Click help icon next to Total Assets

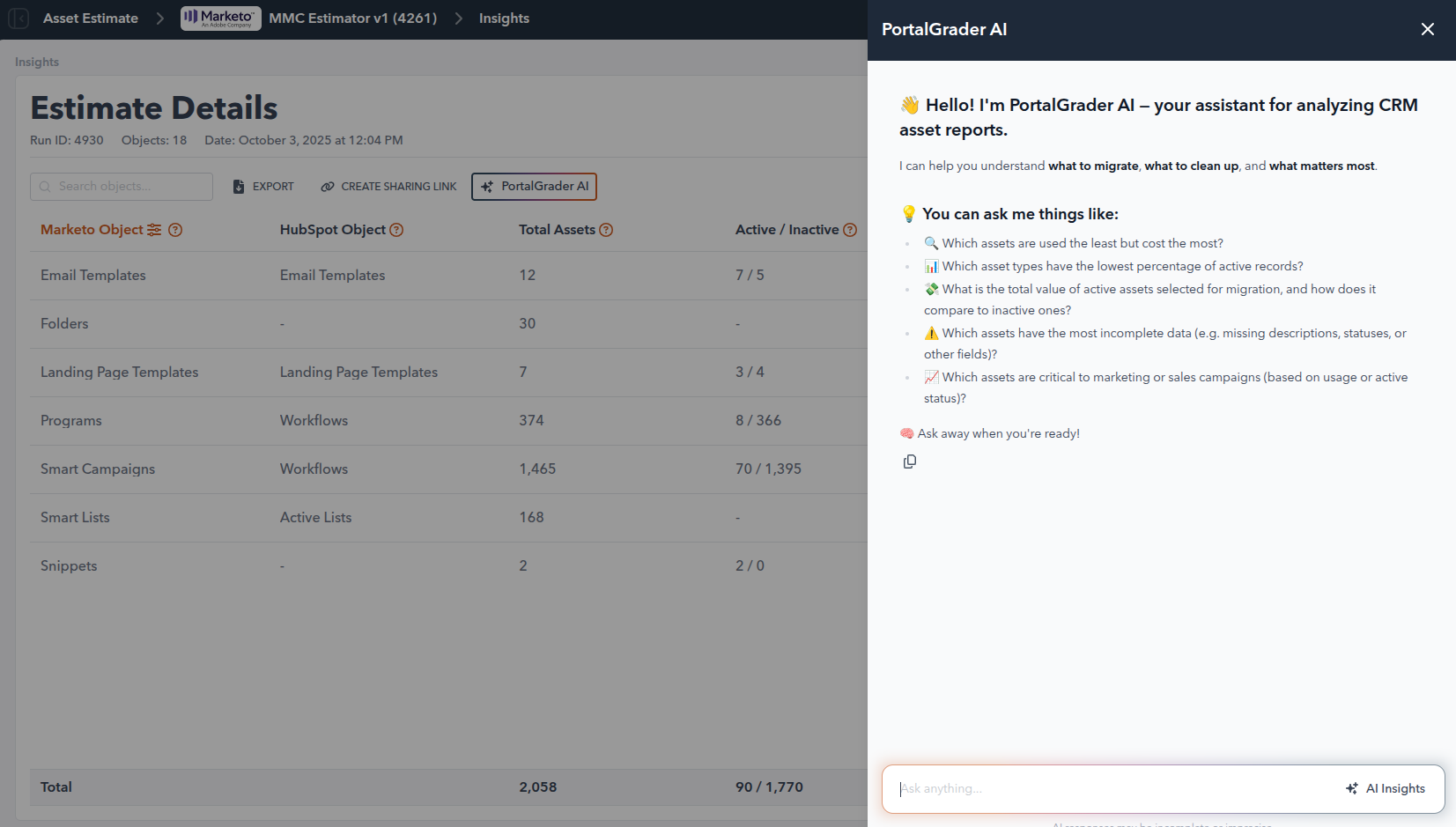point(606,230)
